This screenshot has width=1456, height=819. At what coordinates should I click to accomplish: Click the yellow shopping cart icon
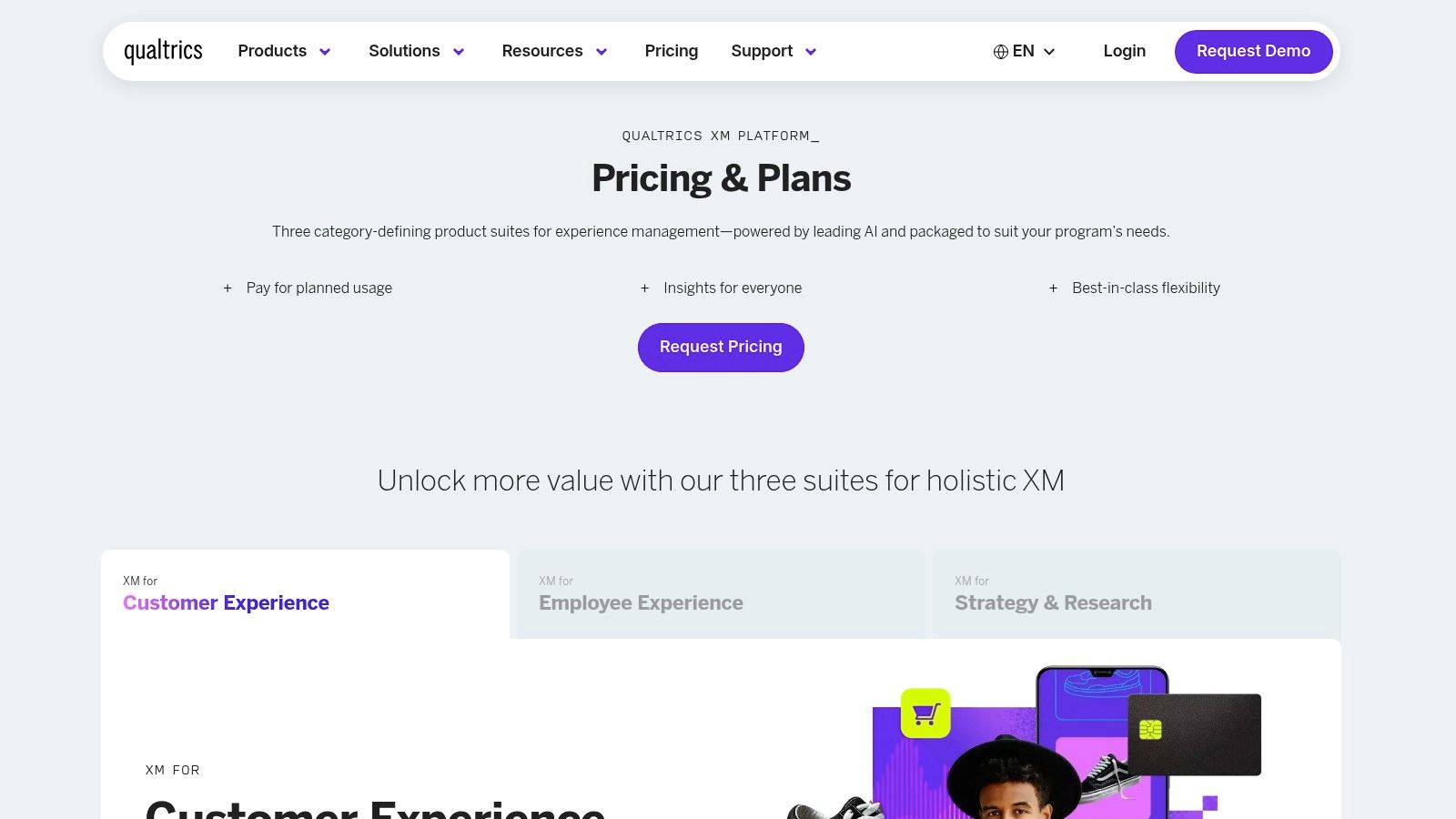click(925, 713)
